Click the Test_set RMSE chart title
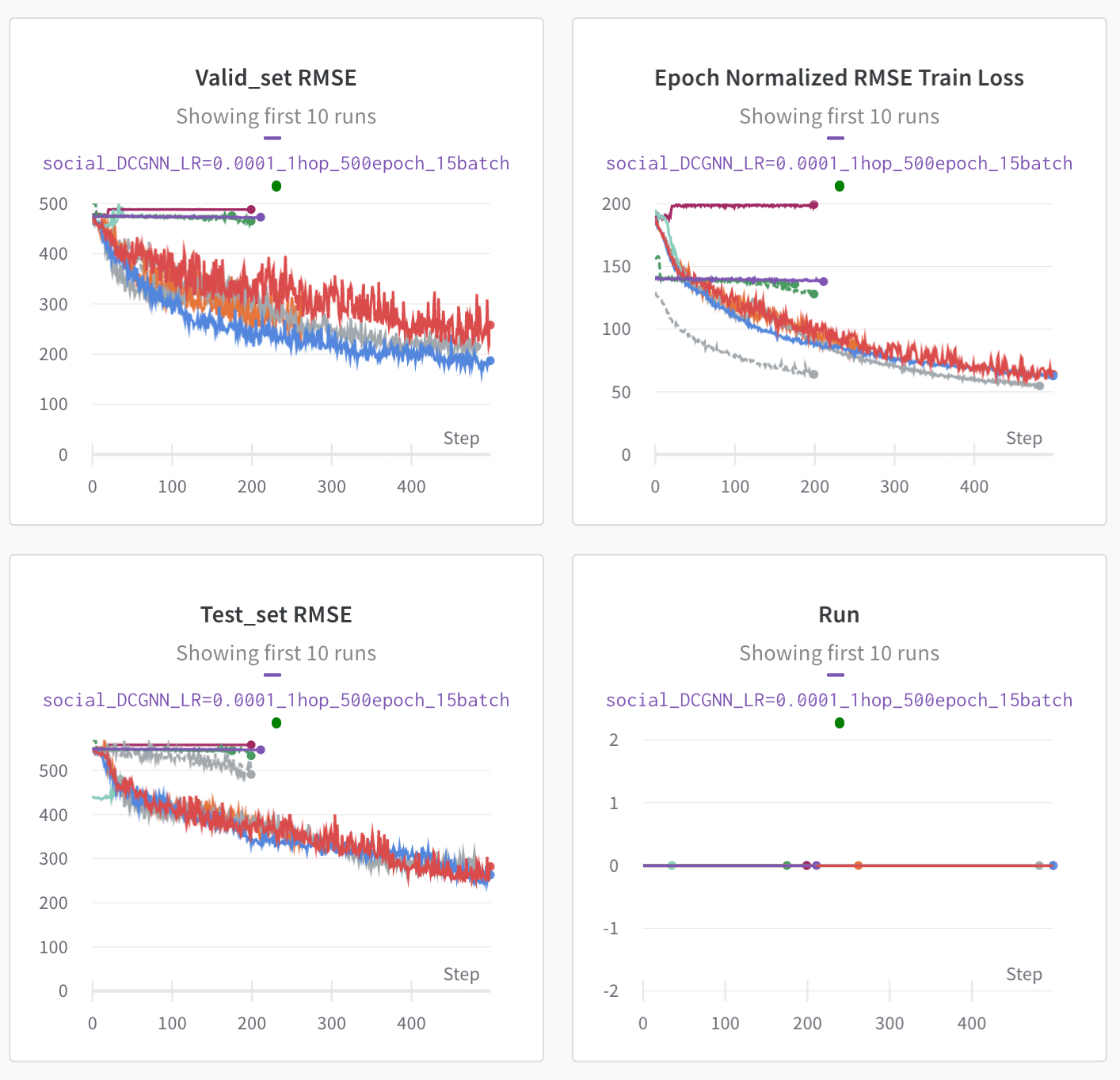 click(x=276, y=614)
